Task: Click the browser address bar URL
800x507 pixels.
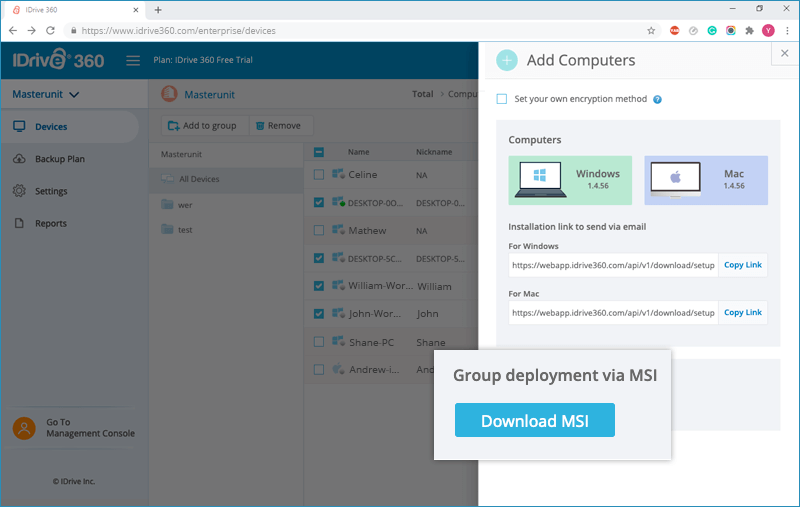Action: click(x=179, y=31)
